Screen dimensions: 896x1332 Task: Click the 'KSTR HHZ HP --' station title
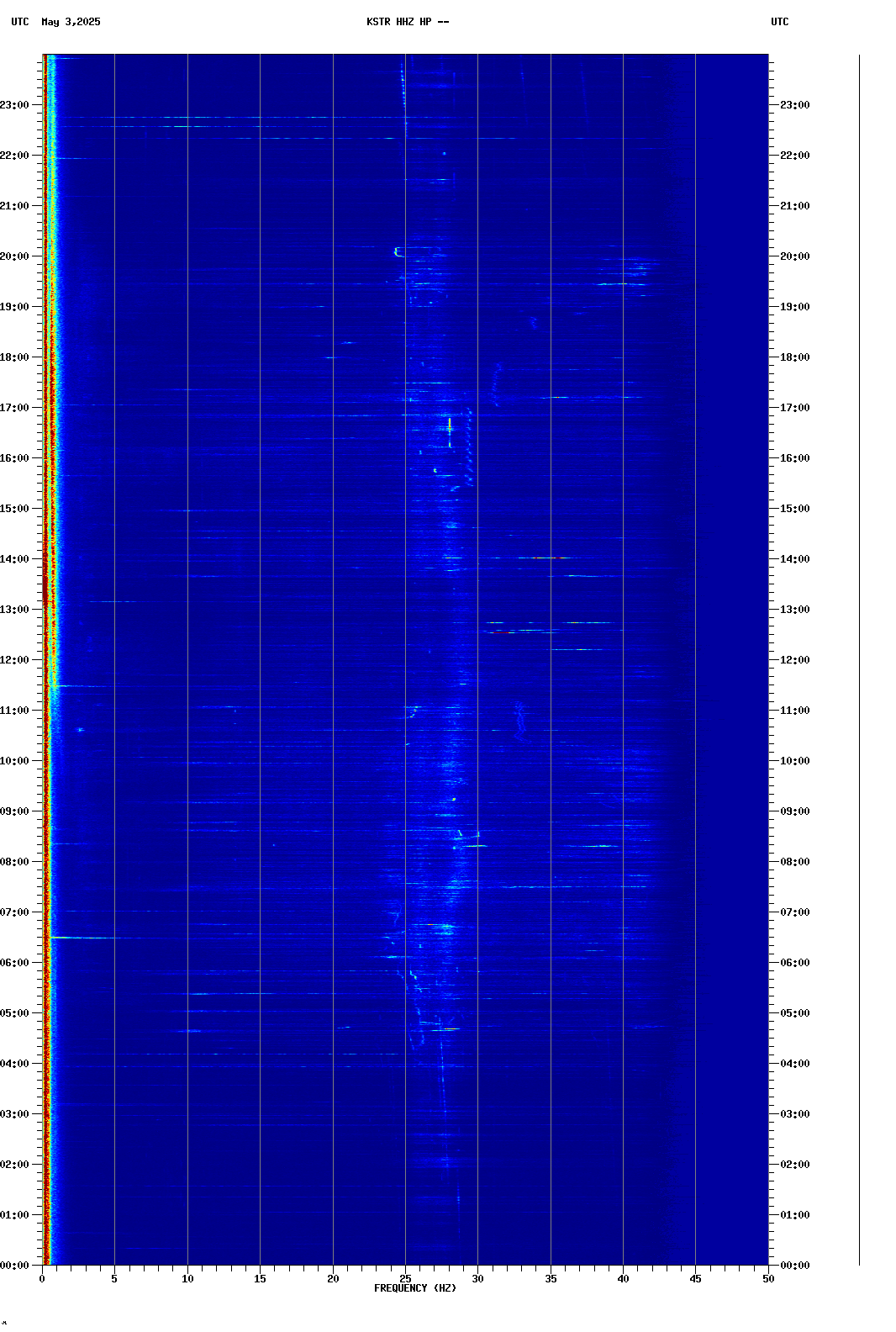[408, 22]
